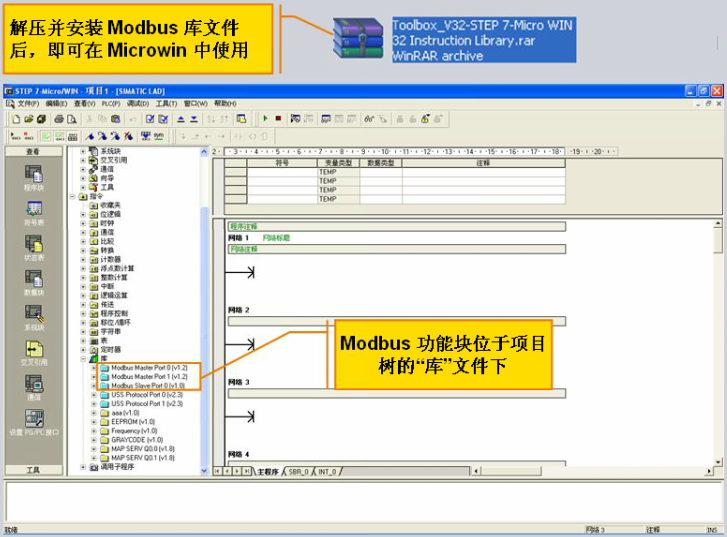
Task: Click the Open project folder icon
Action: click(29, 119)
